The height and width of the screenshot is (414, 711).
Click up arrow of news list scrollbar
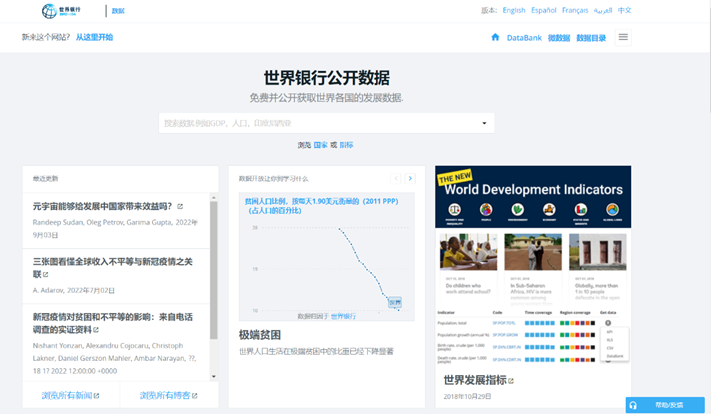[214, 198]
